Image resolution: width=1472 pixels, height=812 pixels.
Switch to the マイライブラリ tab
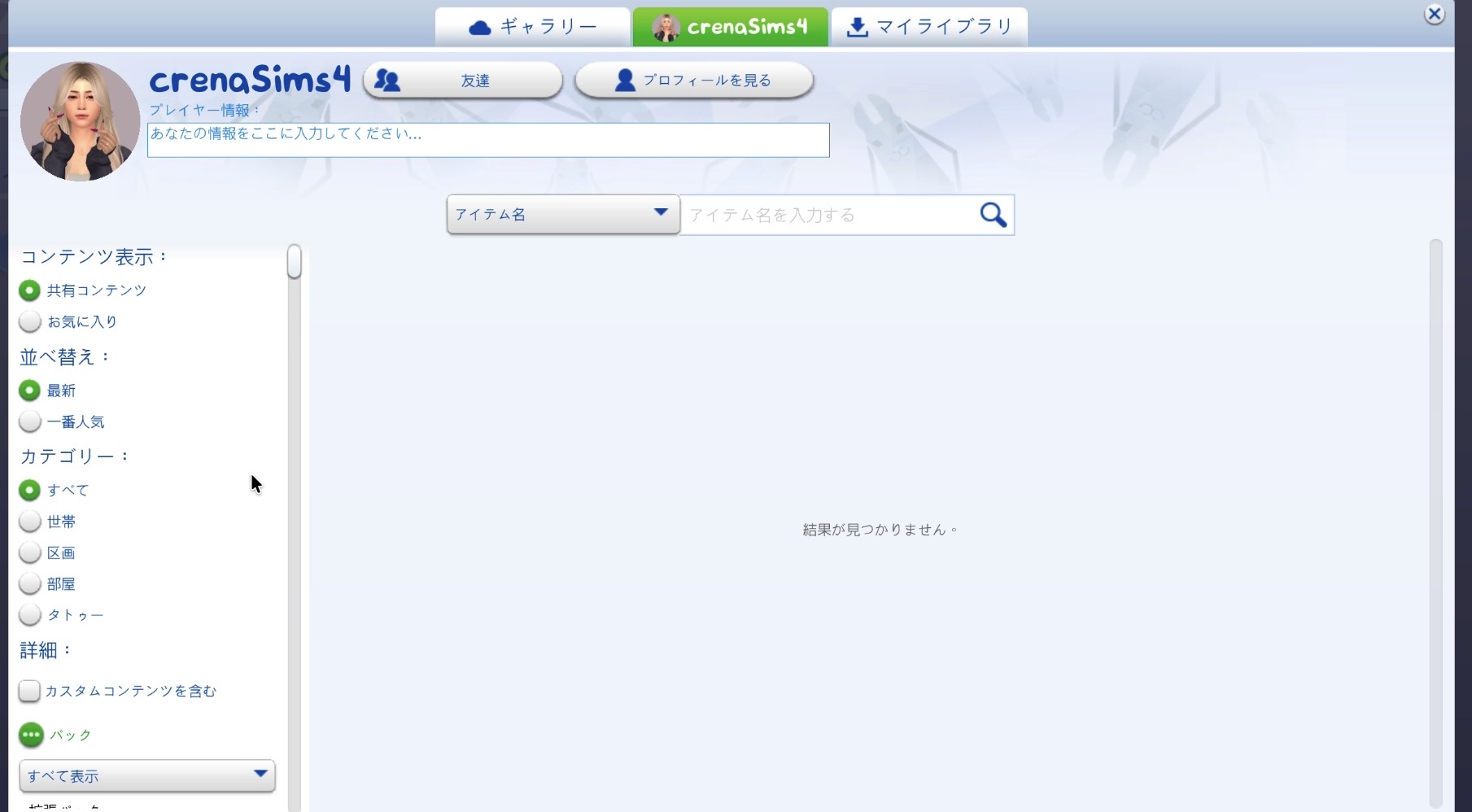(929, 28)
